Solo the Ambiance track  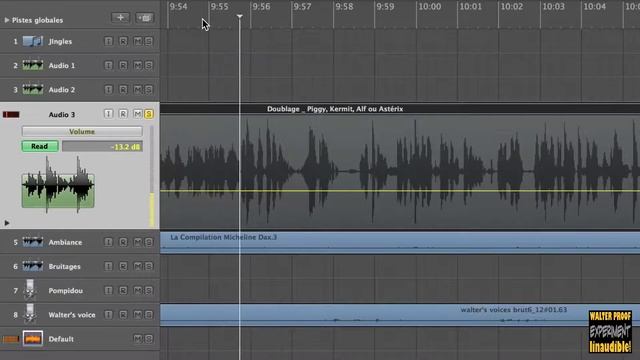click(149, 242)
